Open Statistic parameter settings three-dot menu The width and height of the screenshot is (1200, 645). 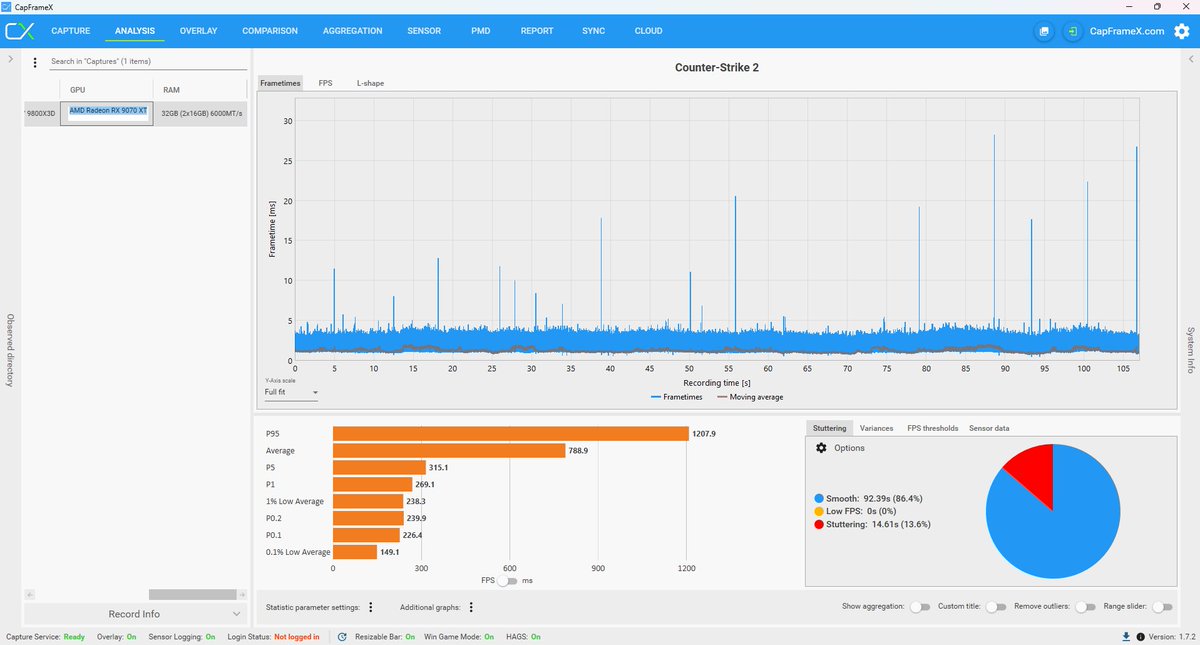point(371,607)
